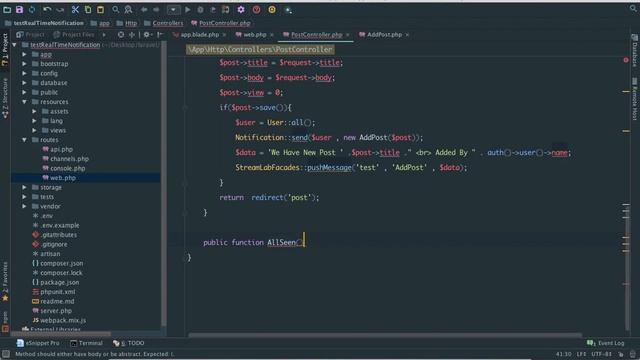Expand the config folder
Viewport: 640px width, 360px height.
(24, 73)
